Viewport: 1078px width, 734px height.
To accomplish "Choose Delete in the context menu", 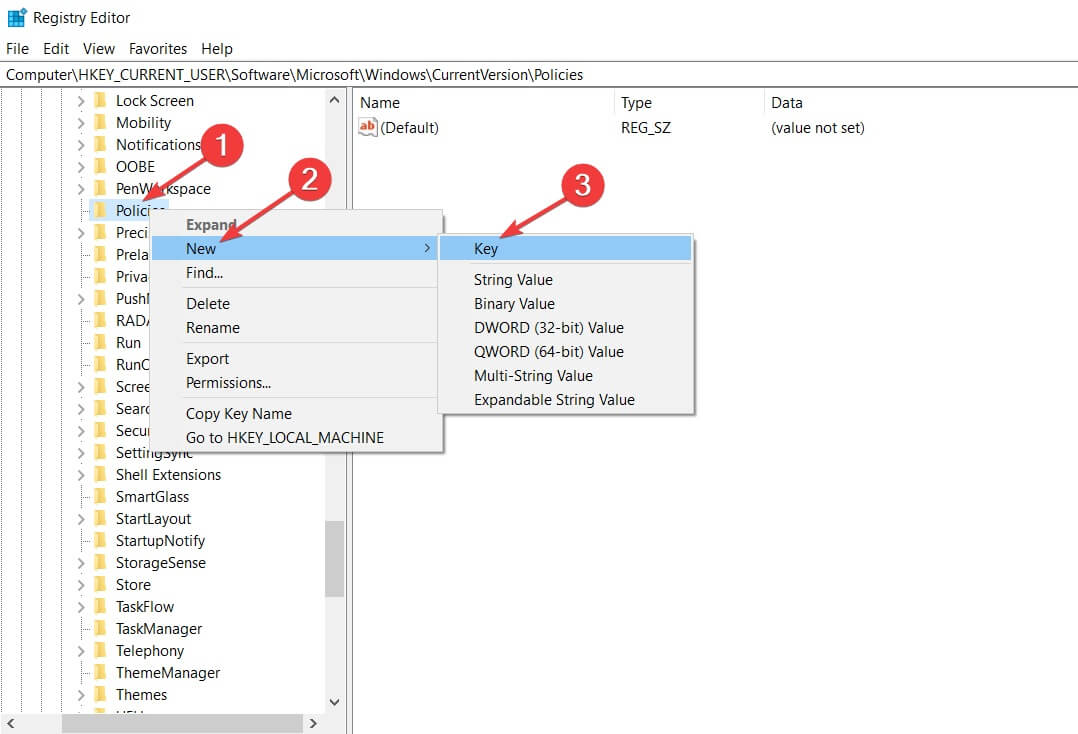I will click(x=296, y=304).
